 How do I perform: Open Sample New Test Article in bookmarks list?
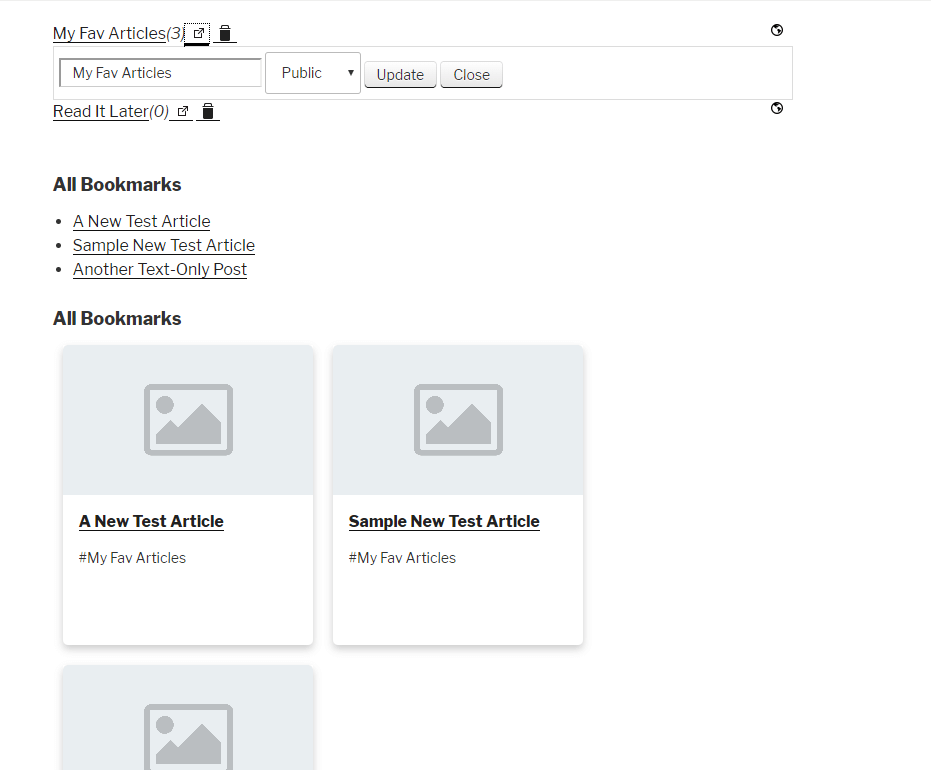(164, 245)
